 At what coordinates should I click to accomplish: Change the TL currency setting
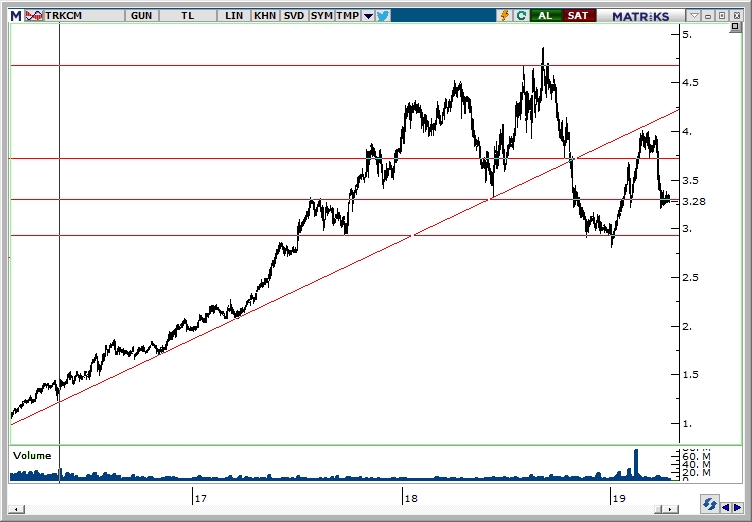188,16
